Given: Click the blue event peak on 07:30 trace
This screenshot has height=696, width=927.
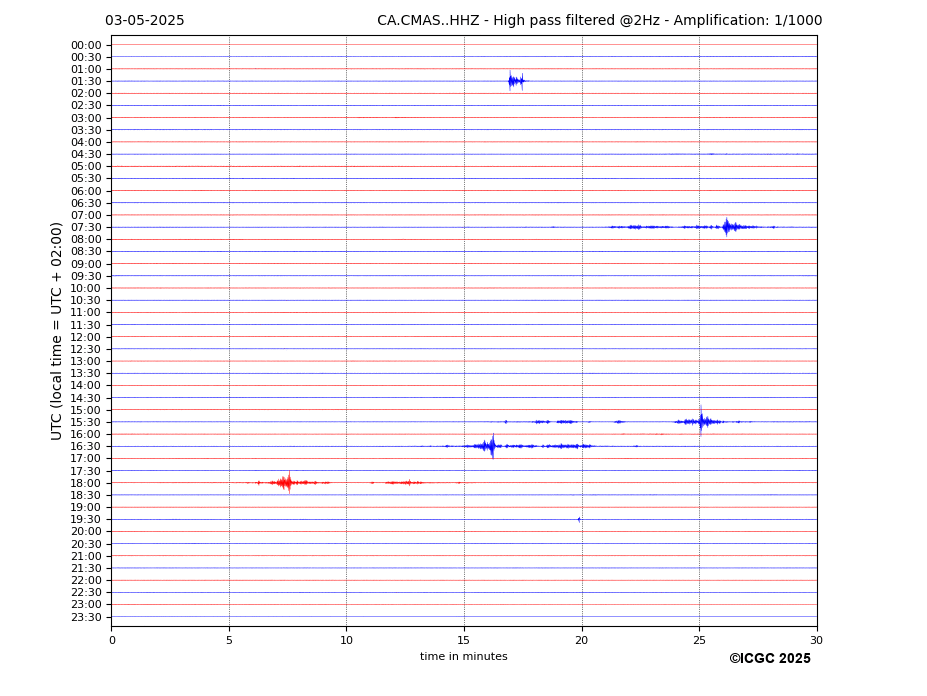Looking at the screenshot, I should pyautogui.click(x=727, y=227).
